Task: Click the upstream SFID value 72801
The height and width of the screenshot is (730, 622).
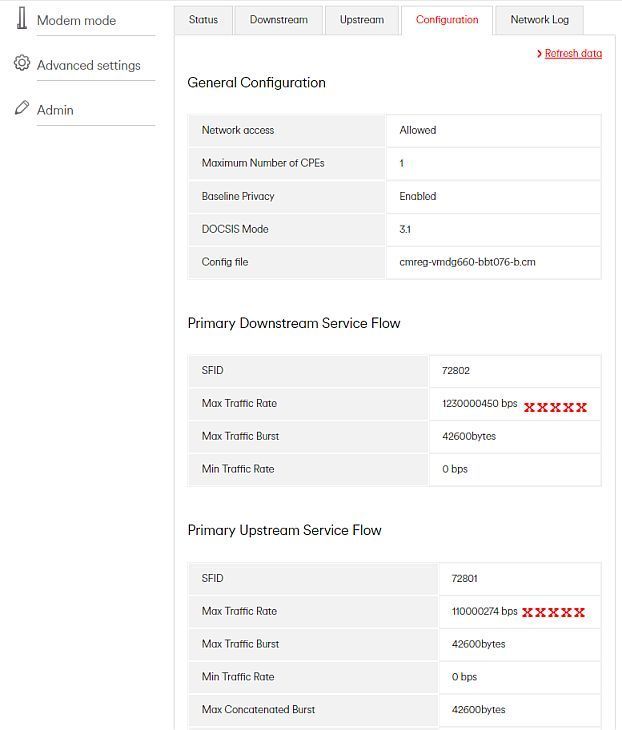Action: click(464, 578)
